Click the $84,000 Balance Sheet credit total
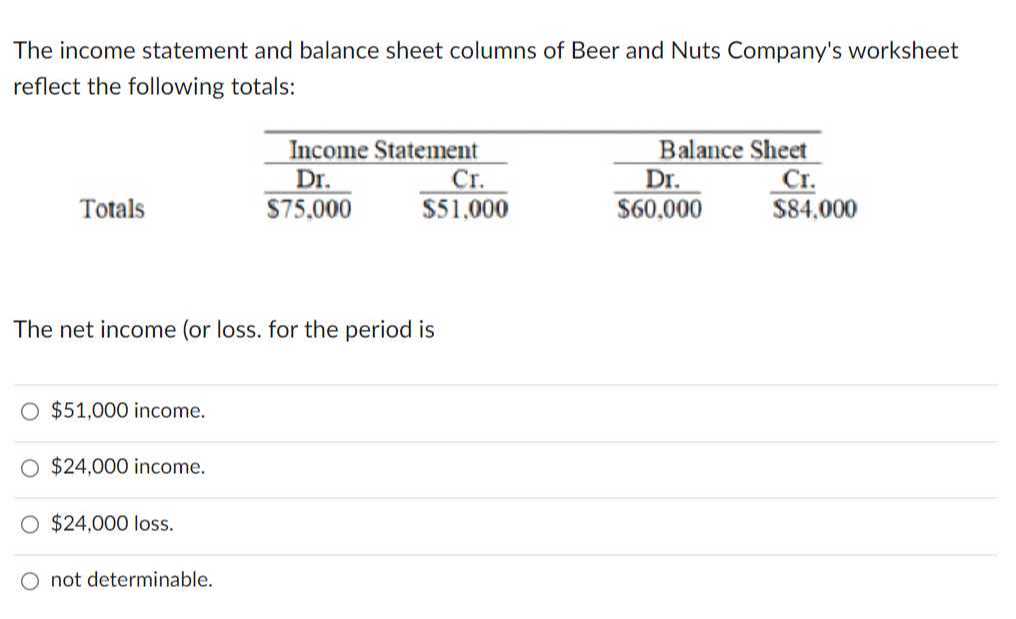 coord(815,209)
